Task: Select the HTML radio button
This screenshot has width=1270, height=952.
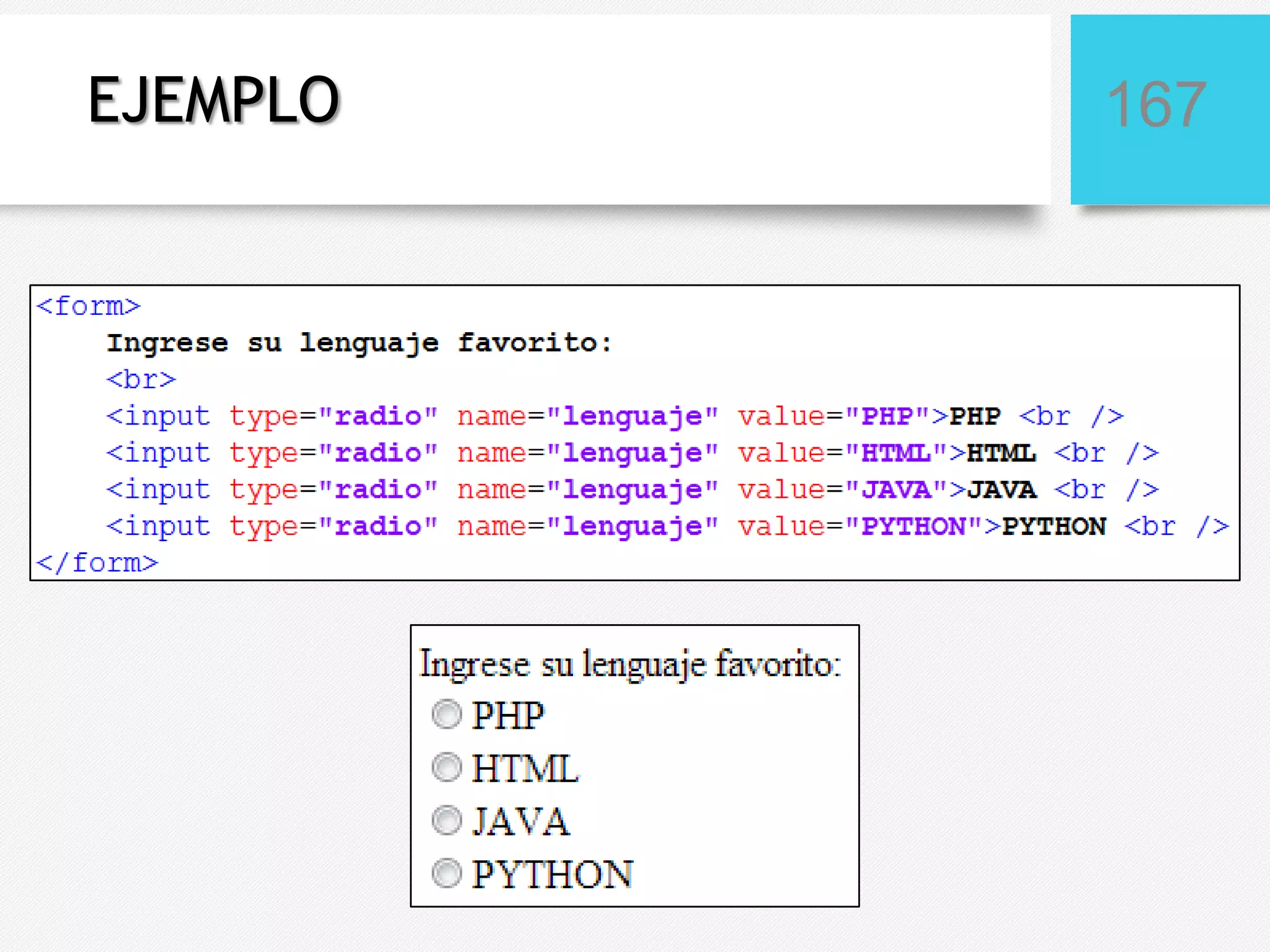Action: tap(446, 767)
